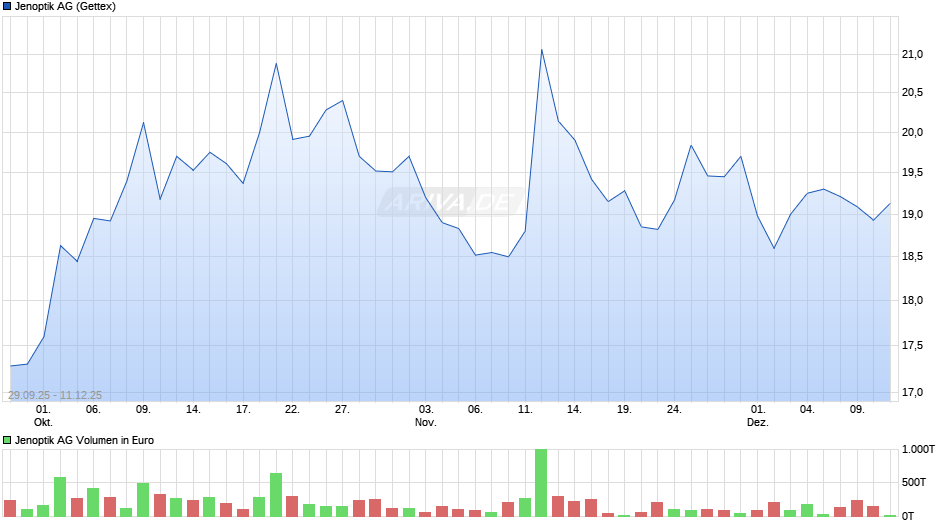Click the '27.' date axis label
Viewport: 940px width, 526px height.
342,409
